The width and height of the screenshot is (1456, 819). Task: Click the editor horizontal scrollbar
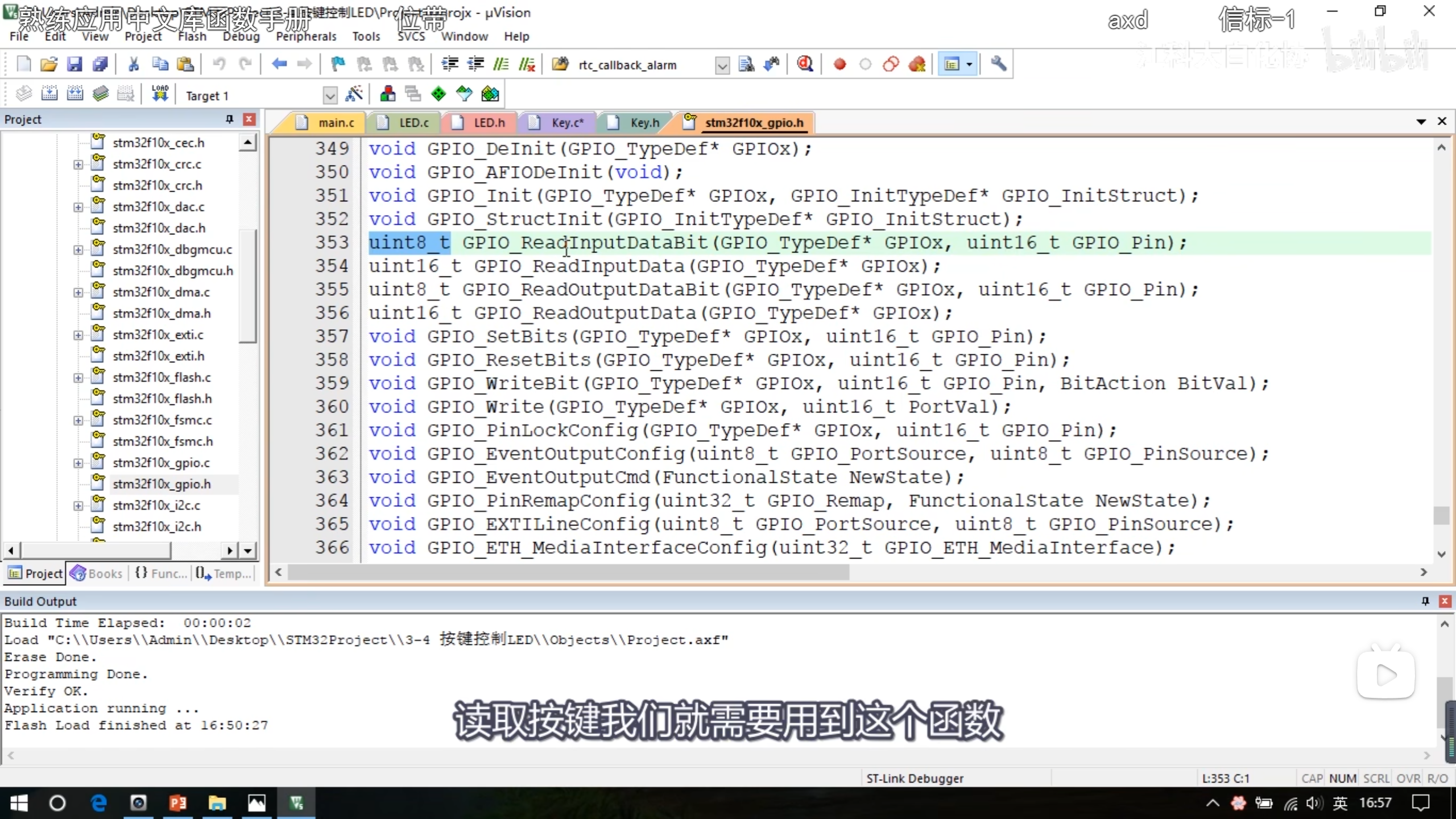pos(569,572)
